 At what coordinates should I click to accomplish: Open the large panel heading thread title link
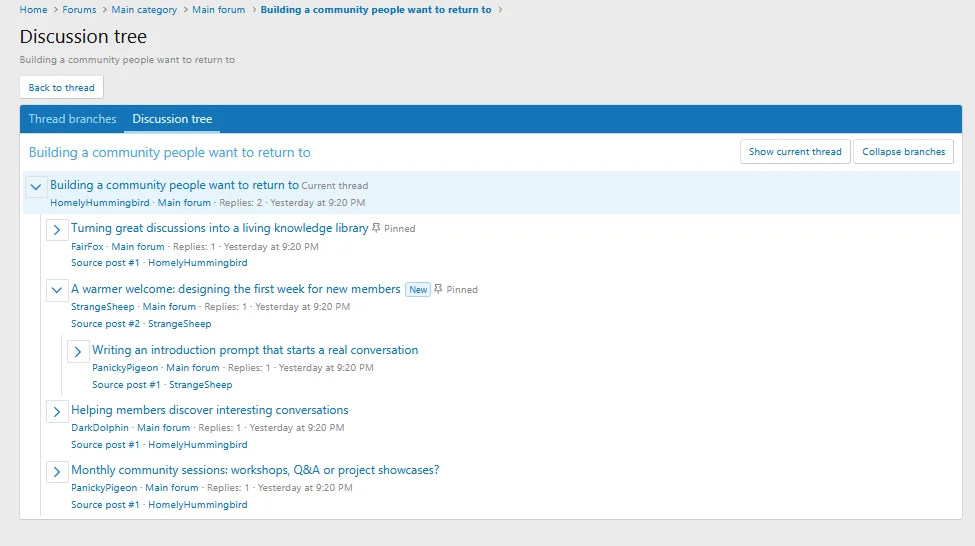click(170, 152)
